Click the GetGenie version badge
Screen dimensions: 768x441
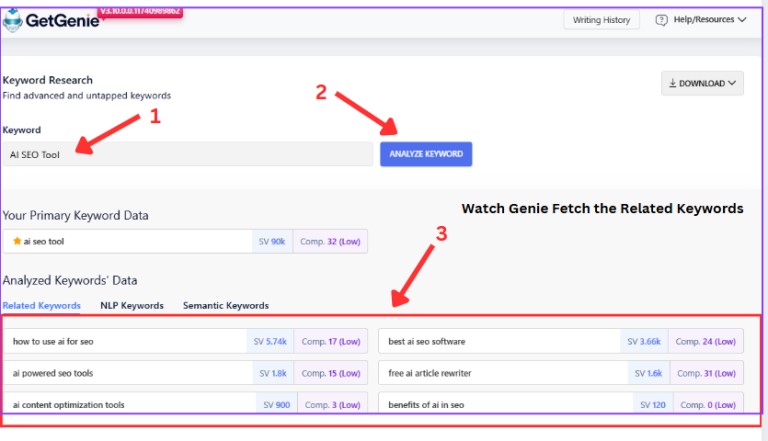click(x=140, y=12)
